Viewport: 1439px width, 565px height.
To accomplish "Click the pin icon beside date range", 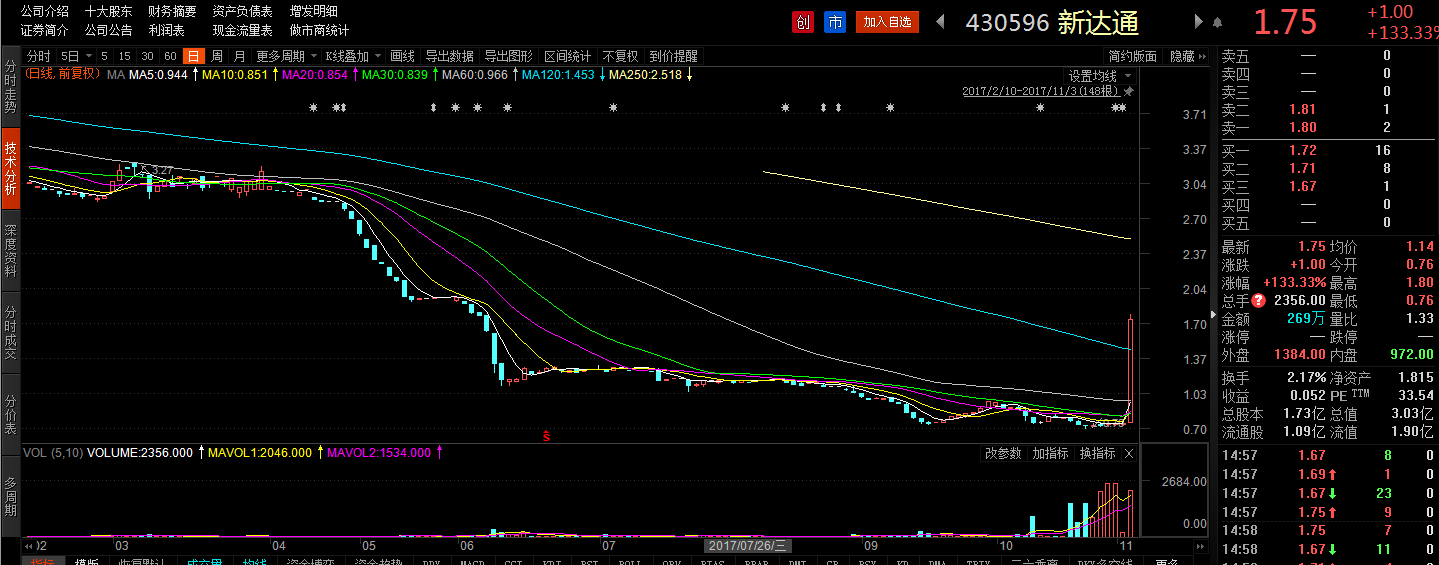I will 1130,91.
